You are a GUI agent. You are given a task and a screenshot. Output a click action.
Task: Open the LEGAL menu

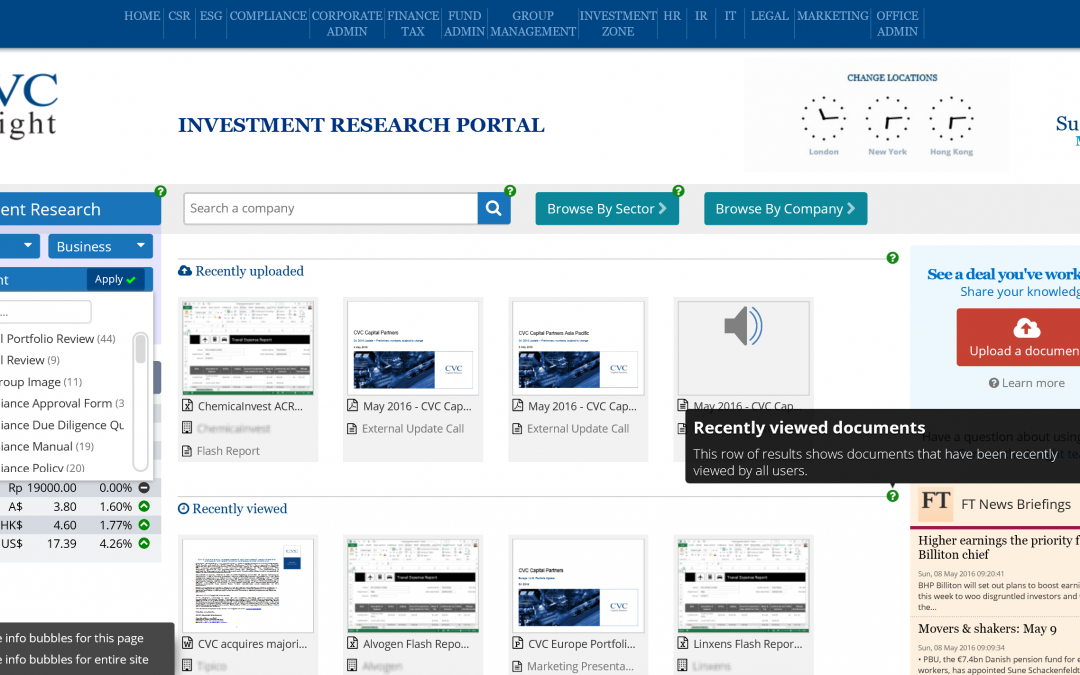click(769, 16)
